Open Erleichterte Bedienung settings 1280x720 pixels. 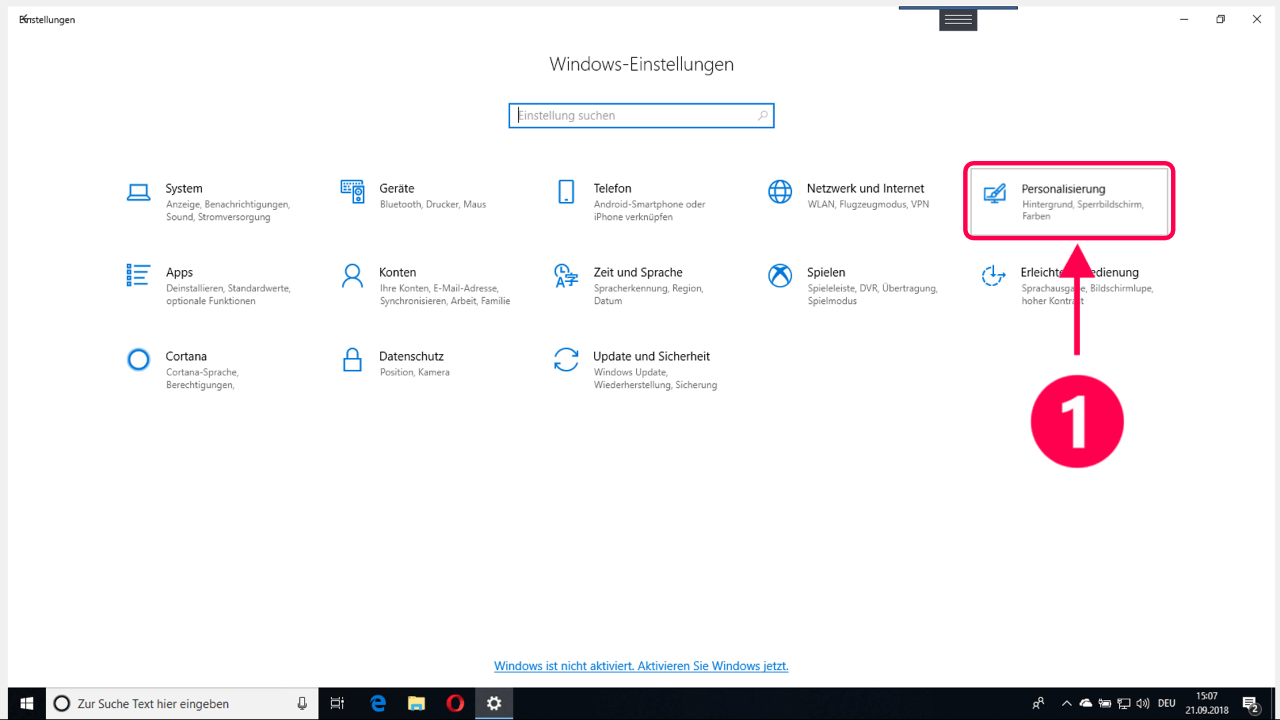1069,286
